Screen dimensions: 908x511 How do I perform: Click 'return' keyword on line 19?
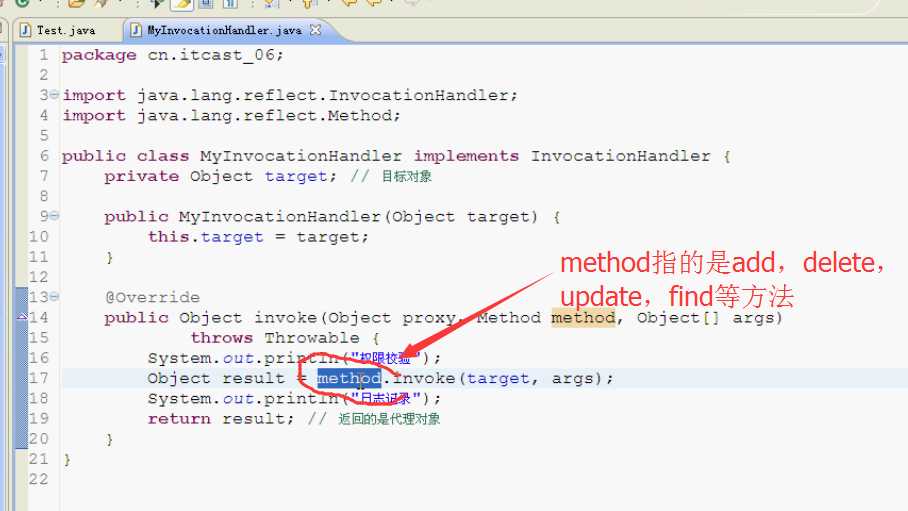pos(179,419)
